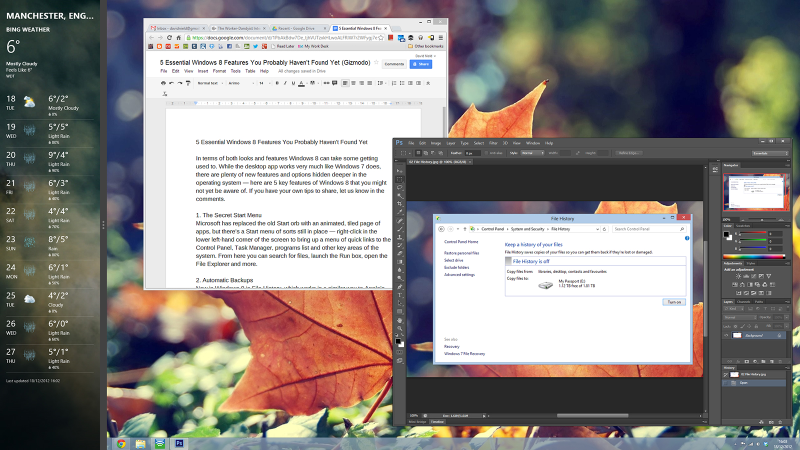Select the Rectangular Marquee tool
This screenshot has height=450, width=800.
coord(399,179)
